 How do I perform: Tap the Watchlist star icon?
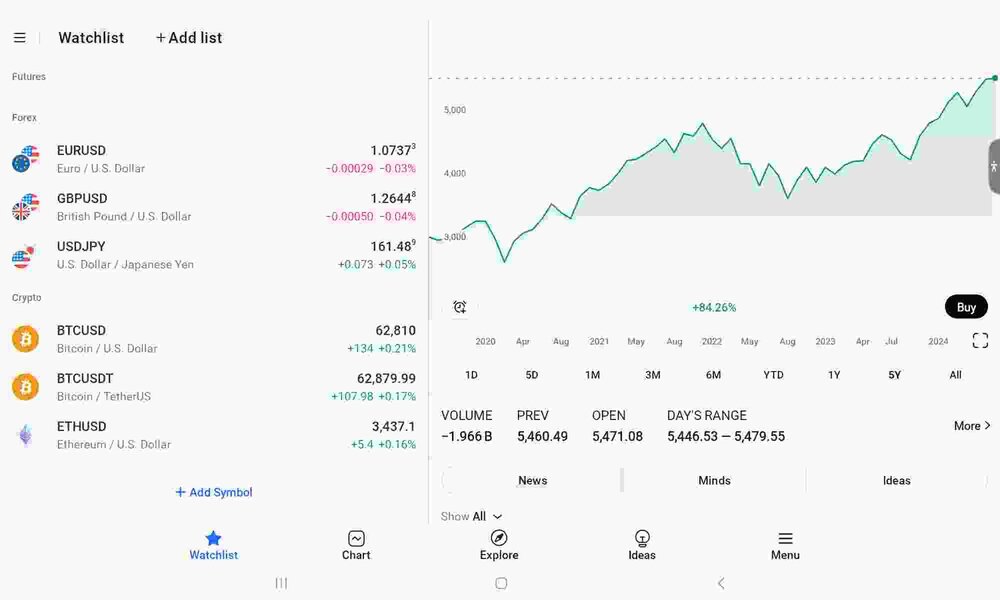pyautogui.click(x=214, y=538)
